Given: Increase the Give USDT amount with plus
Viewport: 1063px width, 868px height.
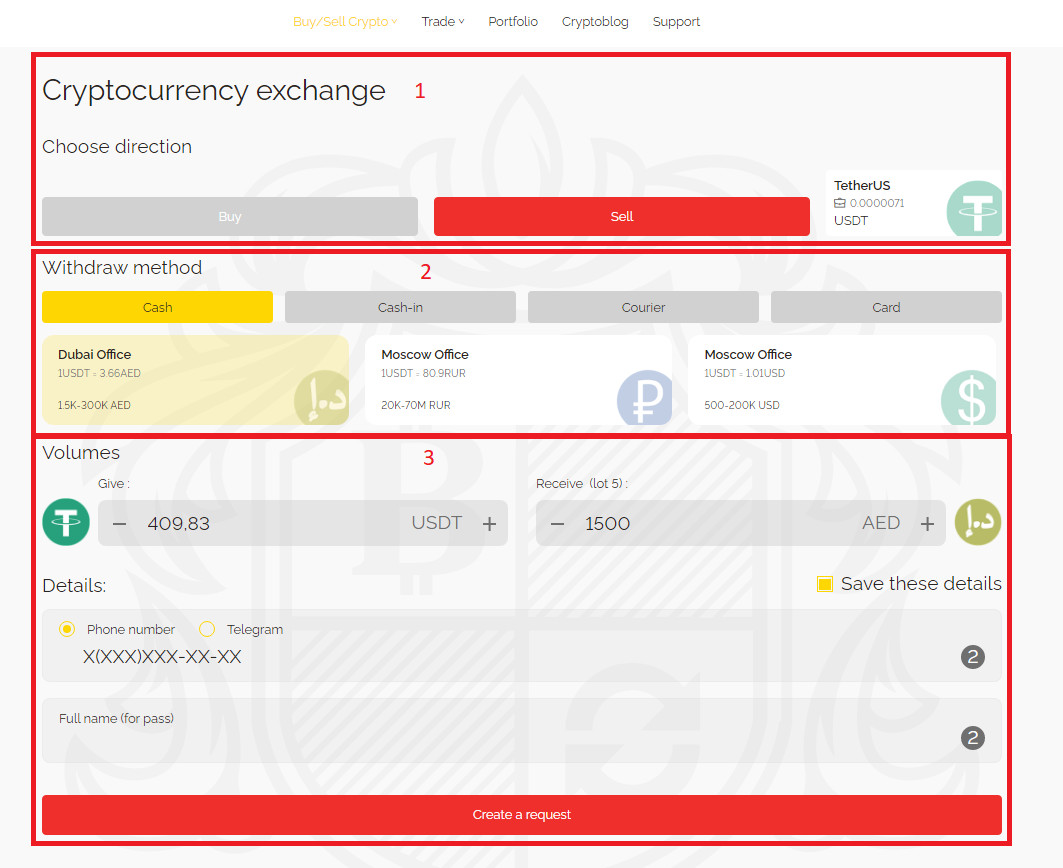Looking at the screenshot, I should 489,524.
